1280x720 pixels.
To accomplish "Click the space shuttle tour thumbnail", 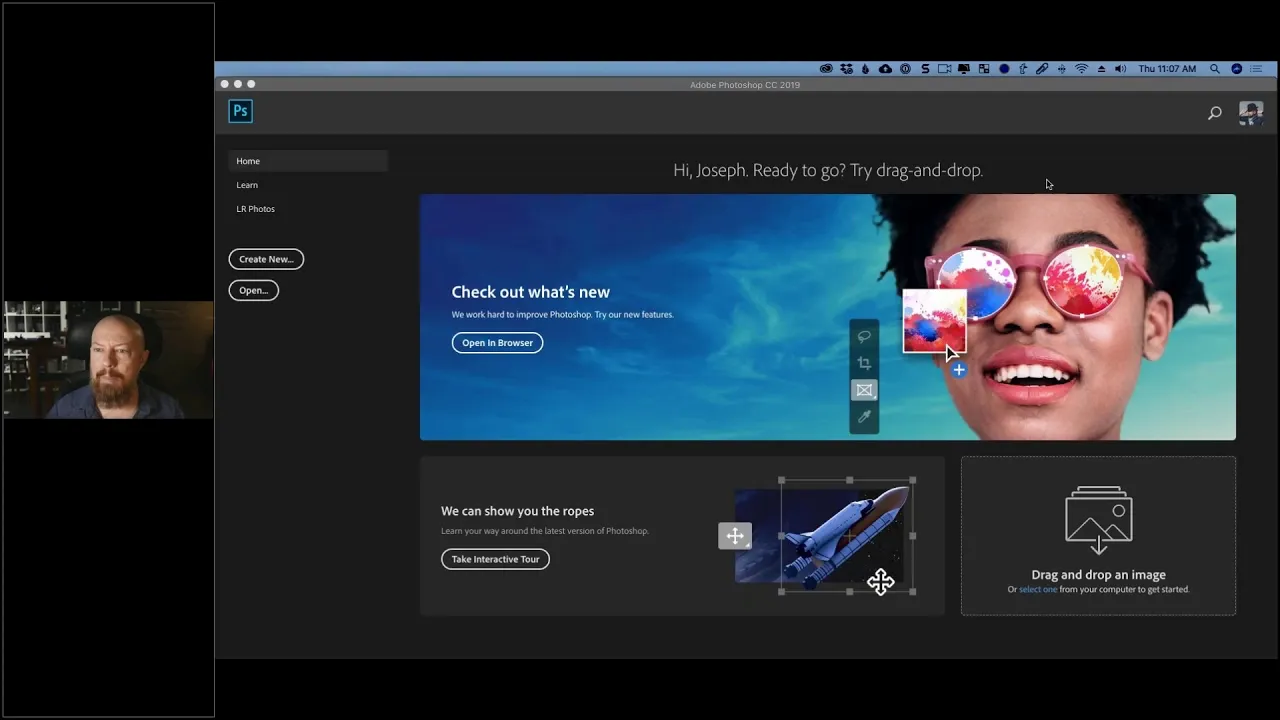I will coord(825,537).
